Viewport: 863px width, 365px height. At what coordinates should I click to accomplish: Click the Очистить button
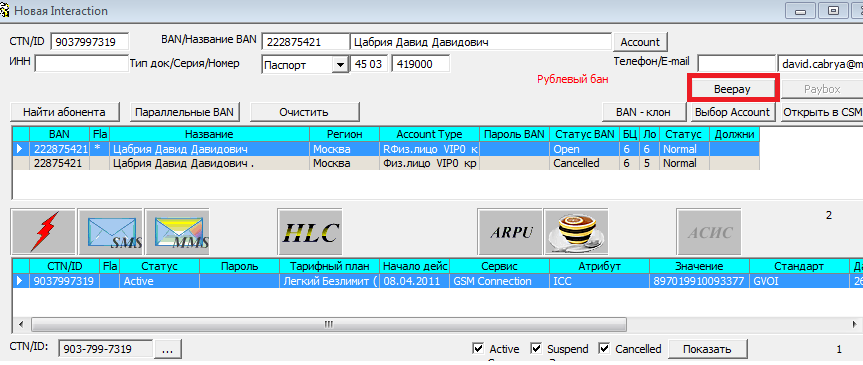(x=304, y=112)
